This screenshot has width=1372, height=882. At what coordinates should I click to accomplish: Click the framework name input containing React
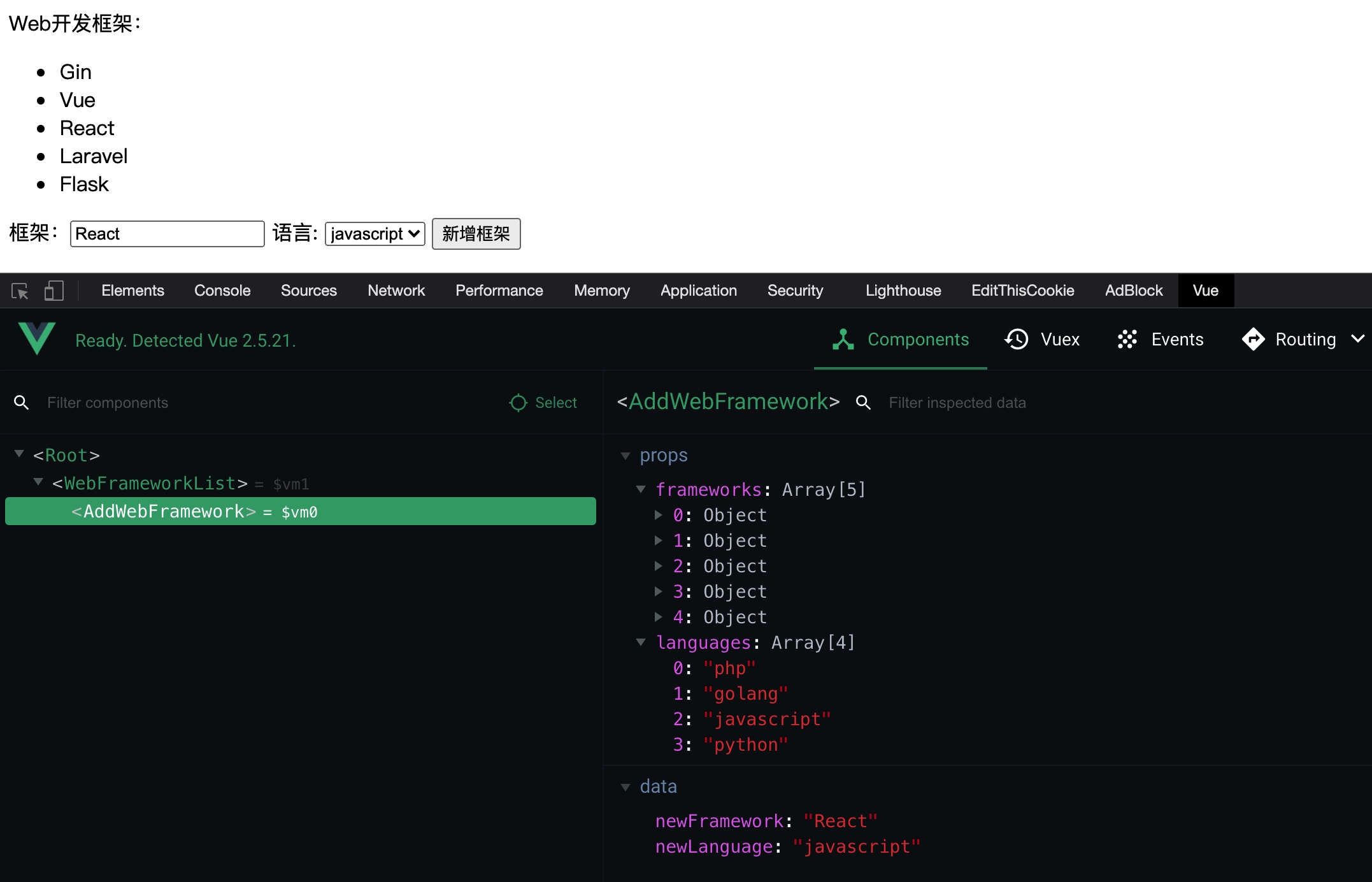(x=168, y=234)
